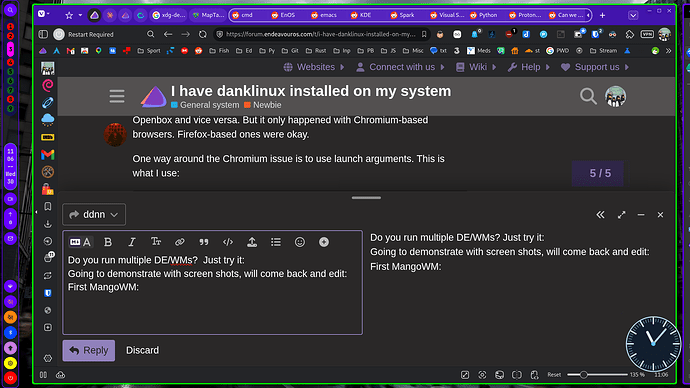Viewport: 690px width, 388px height.
Task: Upload a file to reply
Action: 252,242
